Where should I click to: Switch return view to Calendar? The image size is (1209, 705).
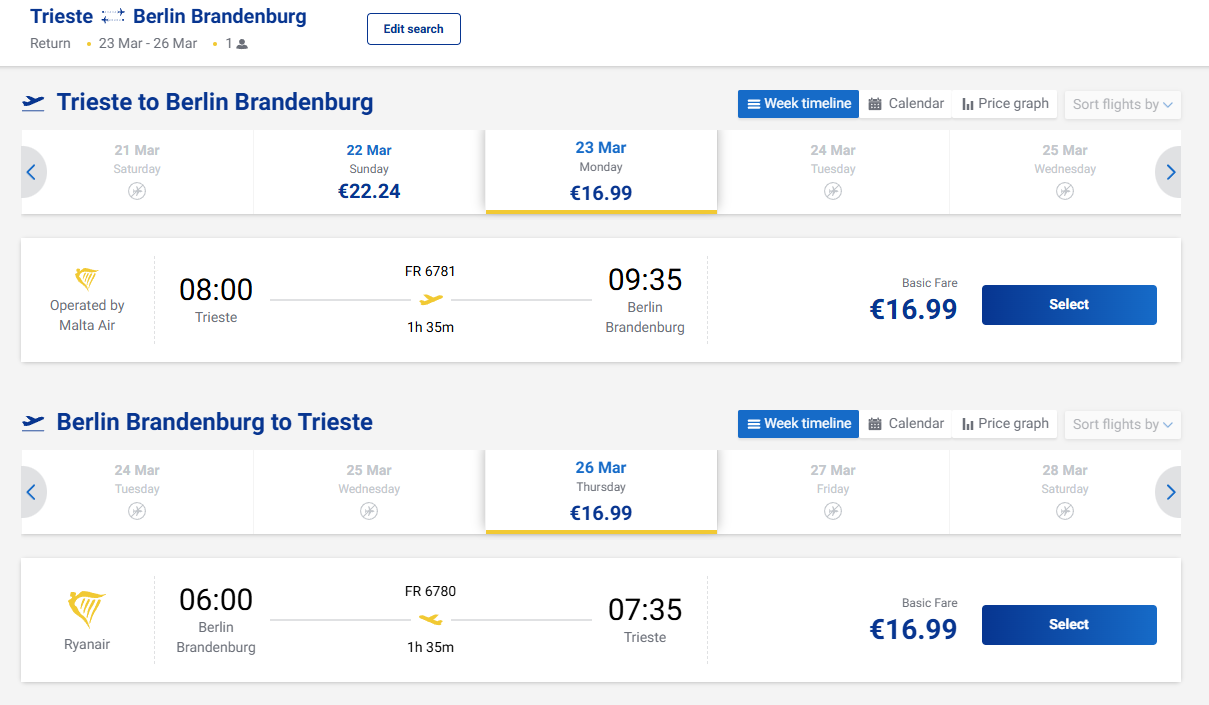pyautogui.click(x=906, y=424)
